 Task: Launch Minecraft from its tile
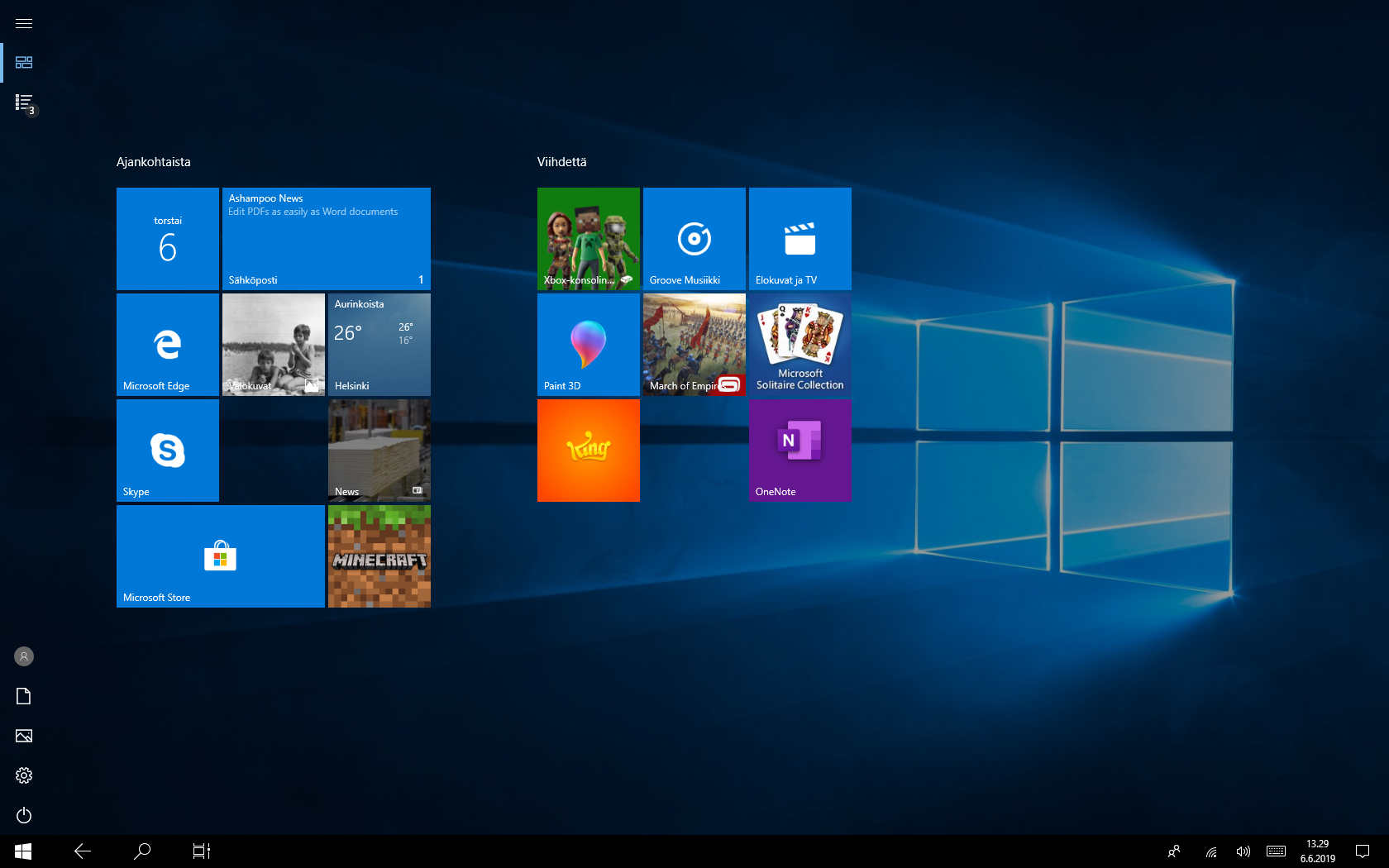click(x=379, y=556)
